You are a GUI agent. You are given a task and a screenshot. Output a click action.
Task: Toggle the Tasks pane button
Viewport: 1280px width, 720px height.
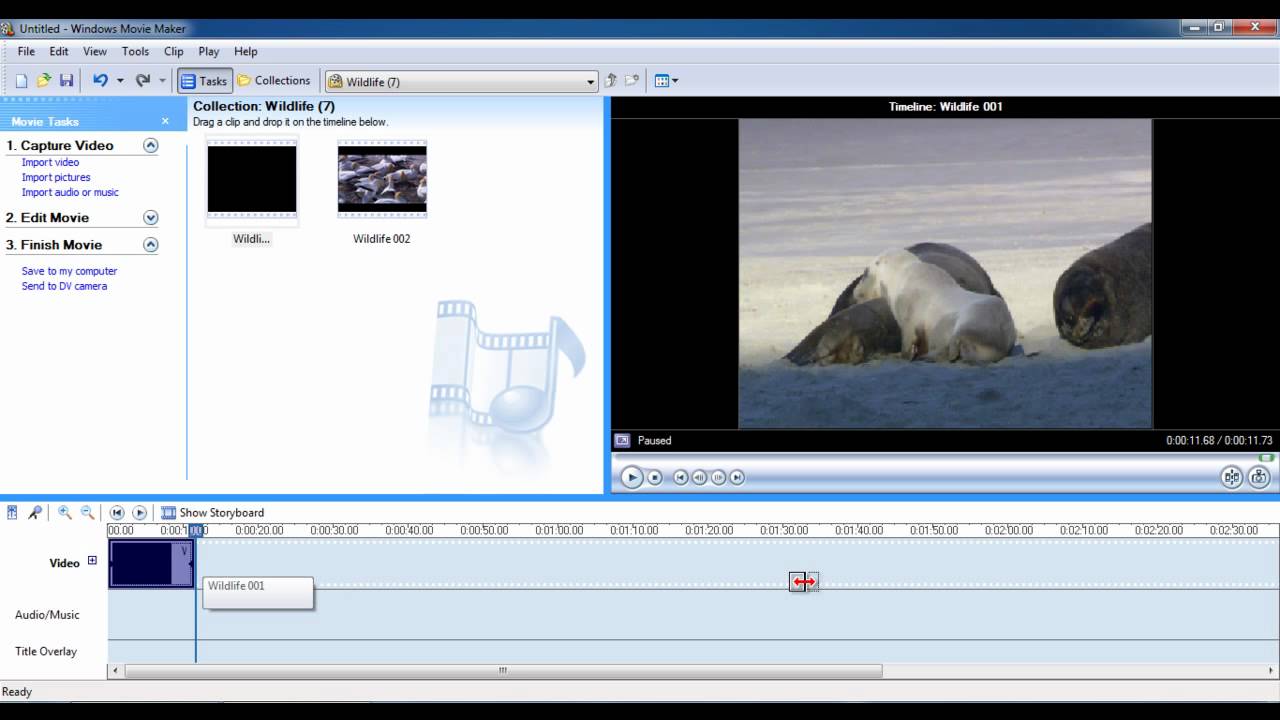click(204, 81)
